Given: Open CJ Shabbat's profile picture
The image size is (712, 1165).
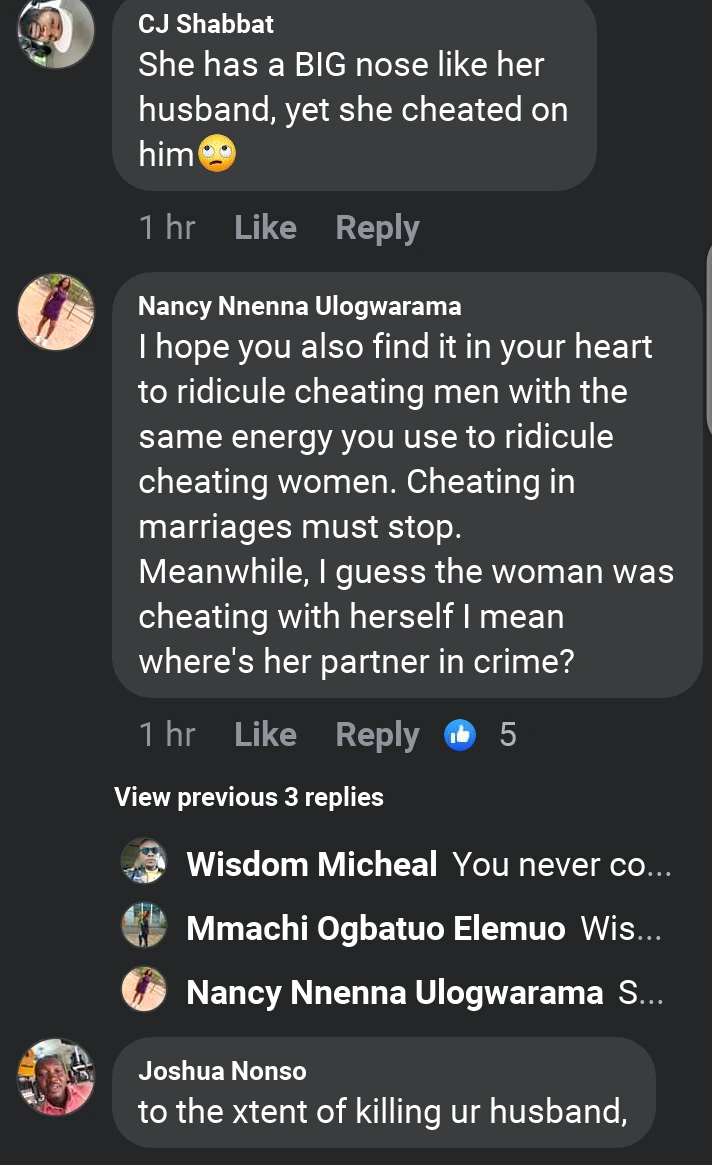Looking at the screenshot, I should point(56,30).
